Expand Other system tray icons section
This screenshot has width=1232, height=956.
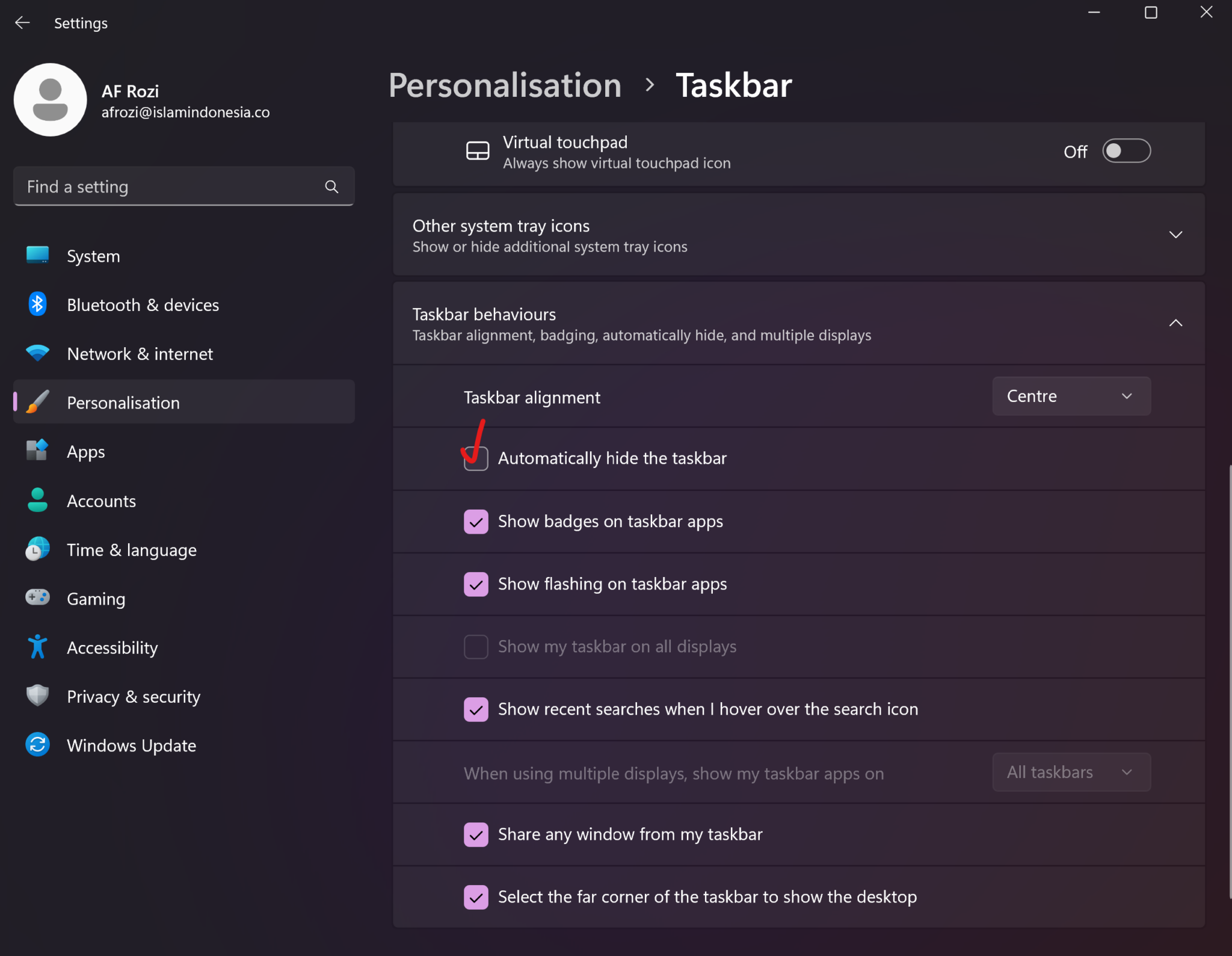(x=1175, y=235)
